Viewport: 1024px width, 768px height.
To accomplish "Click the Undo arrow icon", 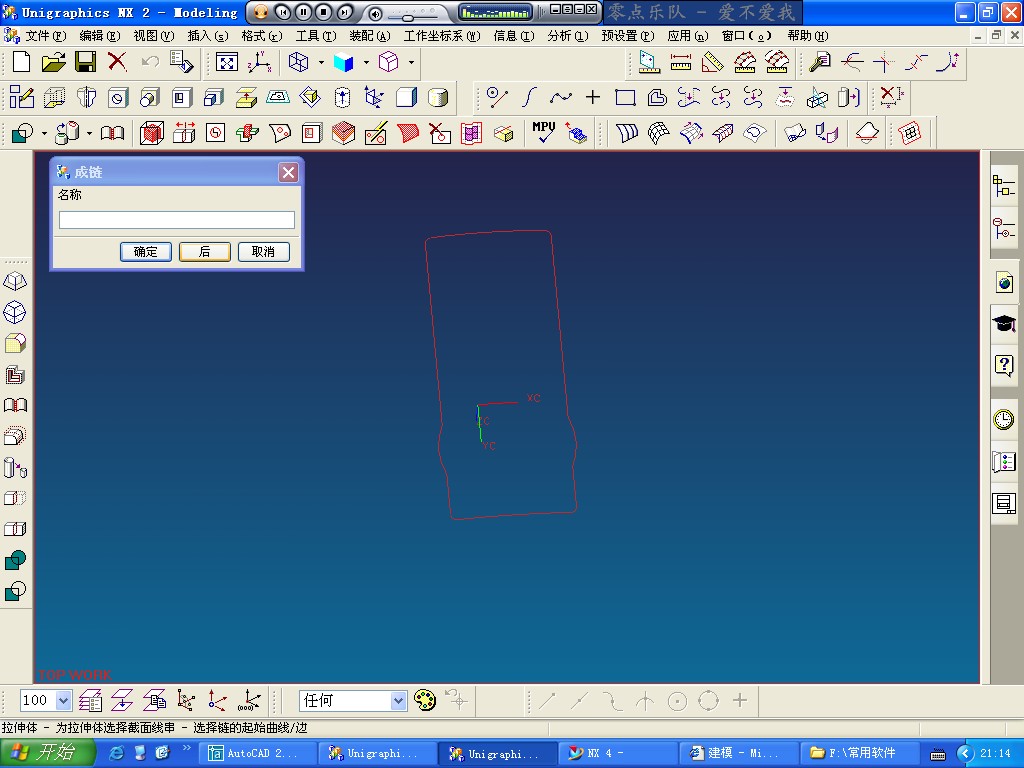I will (x=150, y=63).
